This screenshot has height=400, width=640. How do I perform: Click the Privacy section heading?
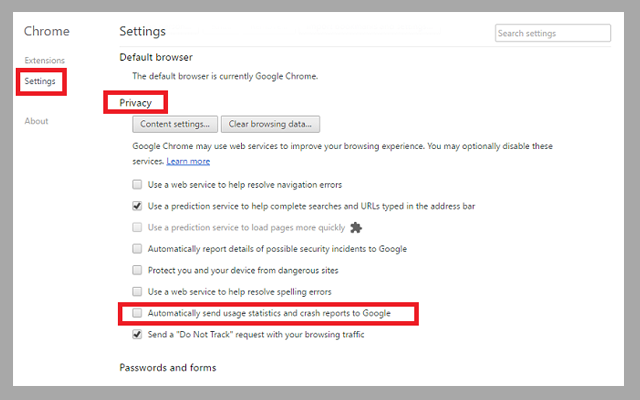click(135, 102)
